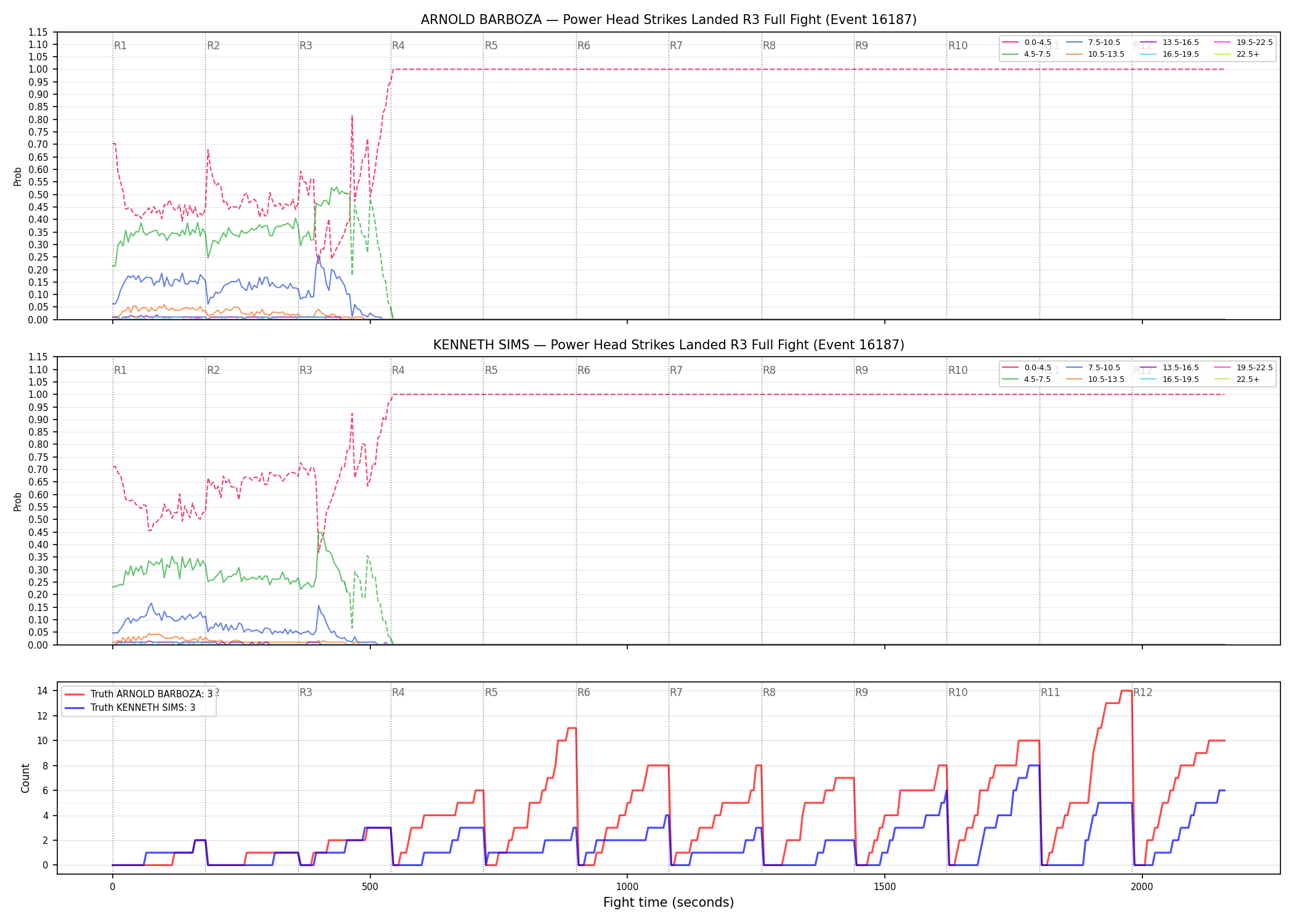Click R1 round marker in Barboza chart
Image resolution: width=1294 pixels, height=924 pixels.
coord(120,46)
